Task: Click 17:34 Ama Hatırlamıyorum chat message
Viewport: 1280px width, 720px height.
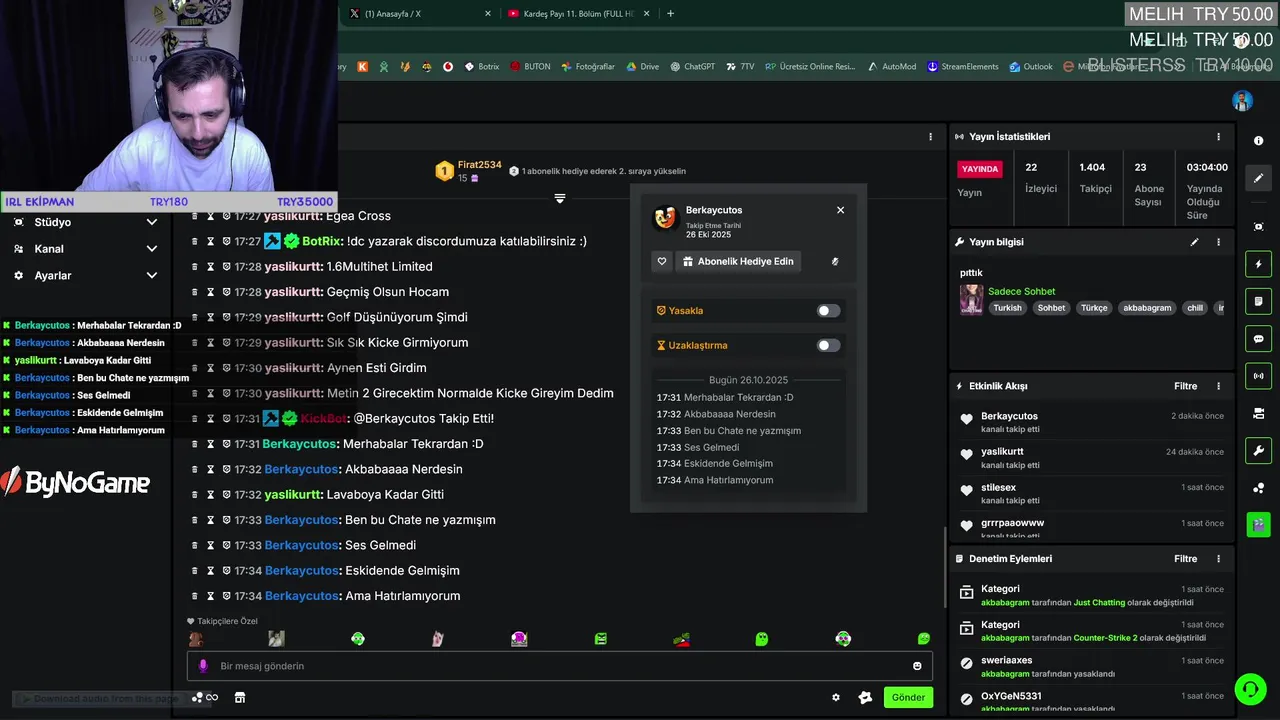Action: tap(326, 596)
